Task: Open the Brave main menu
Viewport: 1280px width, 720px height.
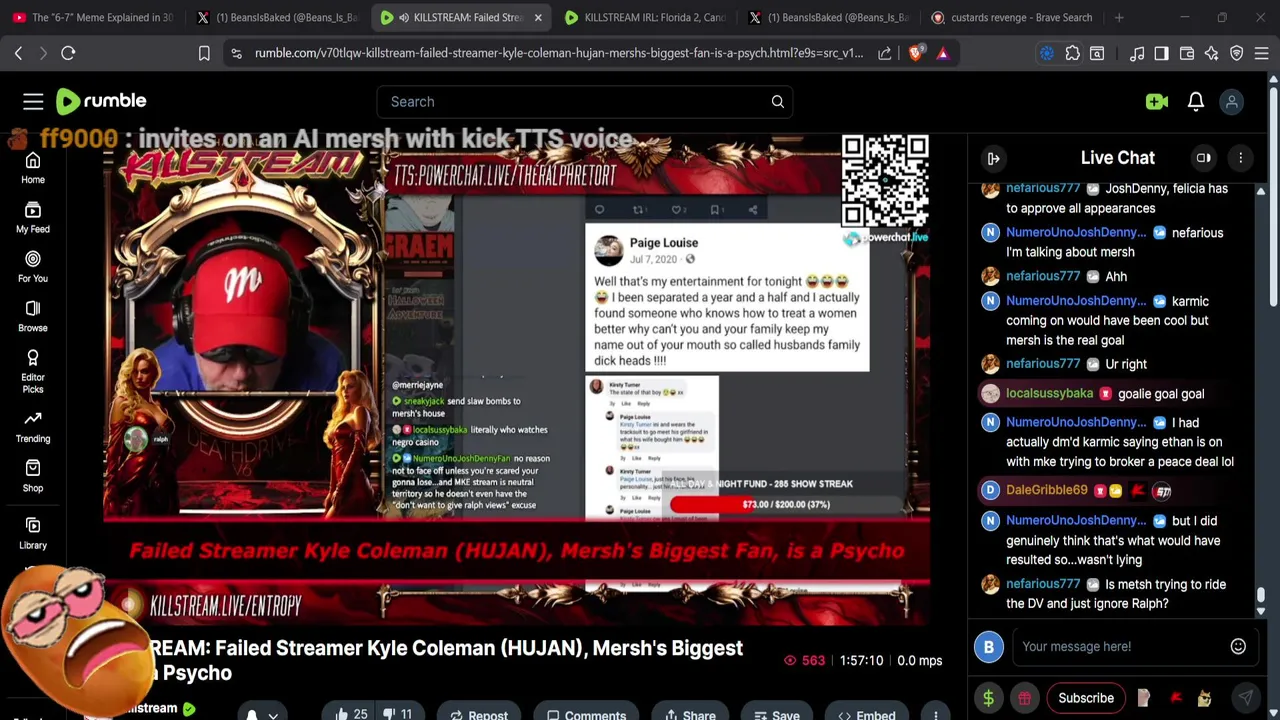Action: (x=1262, y=53)
